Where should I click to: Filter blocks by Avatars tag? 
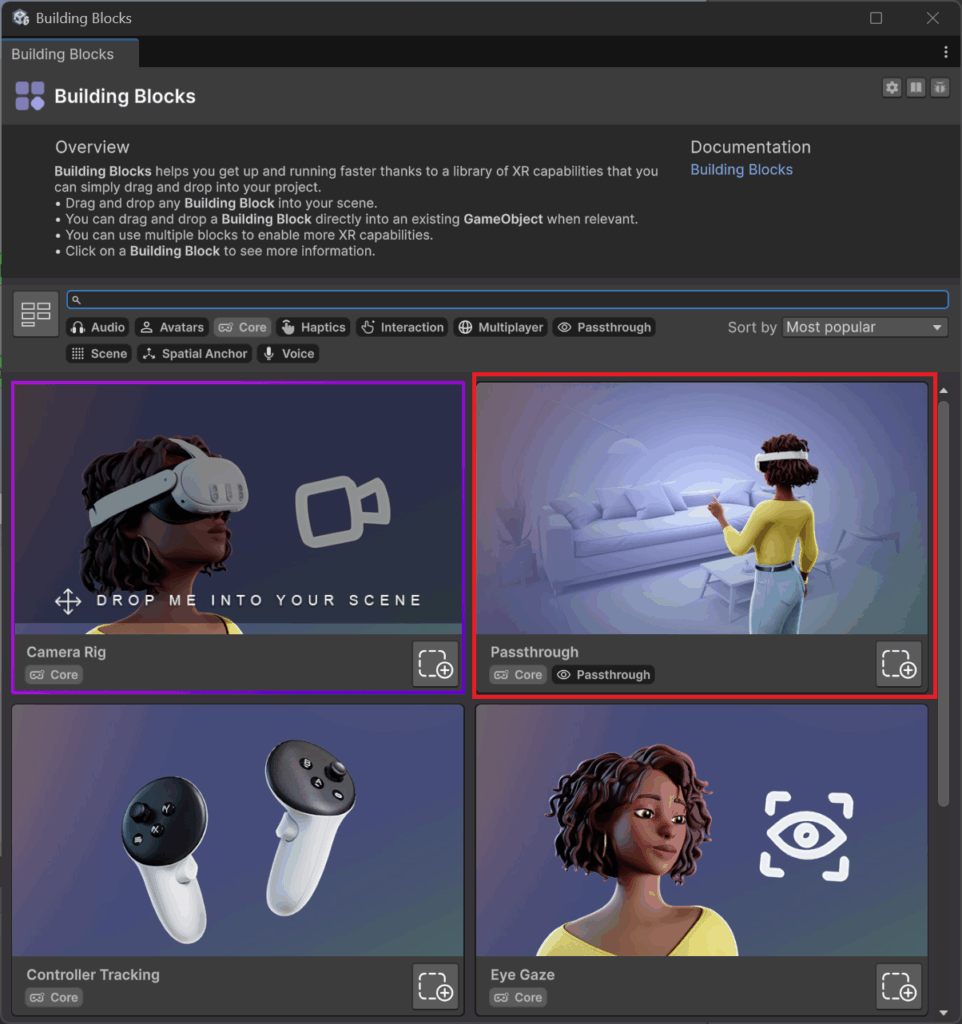[172, 327]
